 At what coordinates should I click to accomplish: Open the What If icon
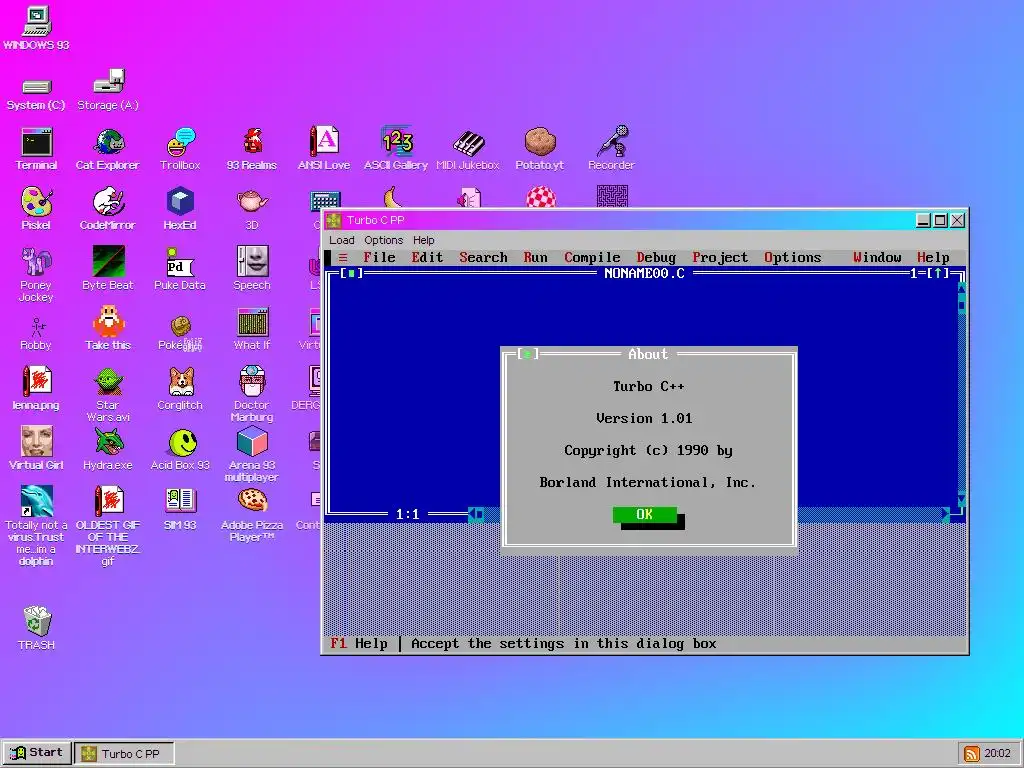click(252, 328)
